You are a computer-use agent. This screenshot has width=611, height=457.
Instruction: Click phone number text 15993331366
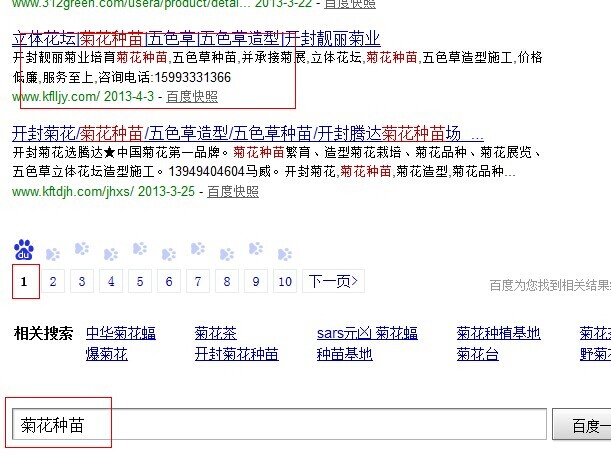pyautogui.click(x=192, y=77)
